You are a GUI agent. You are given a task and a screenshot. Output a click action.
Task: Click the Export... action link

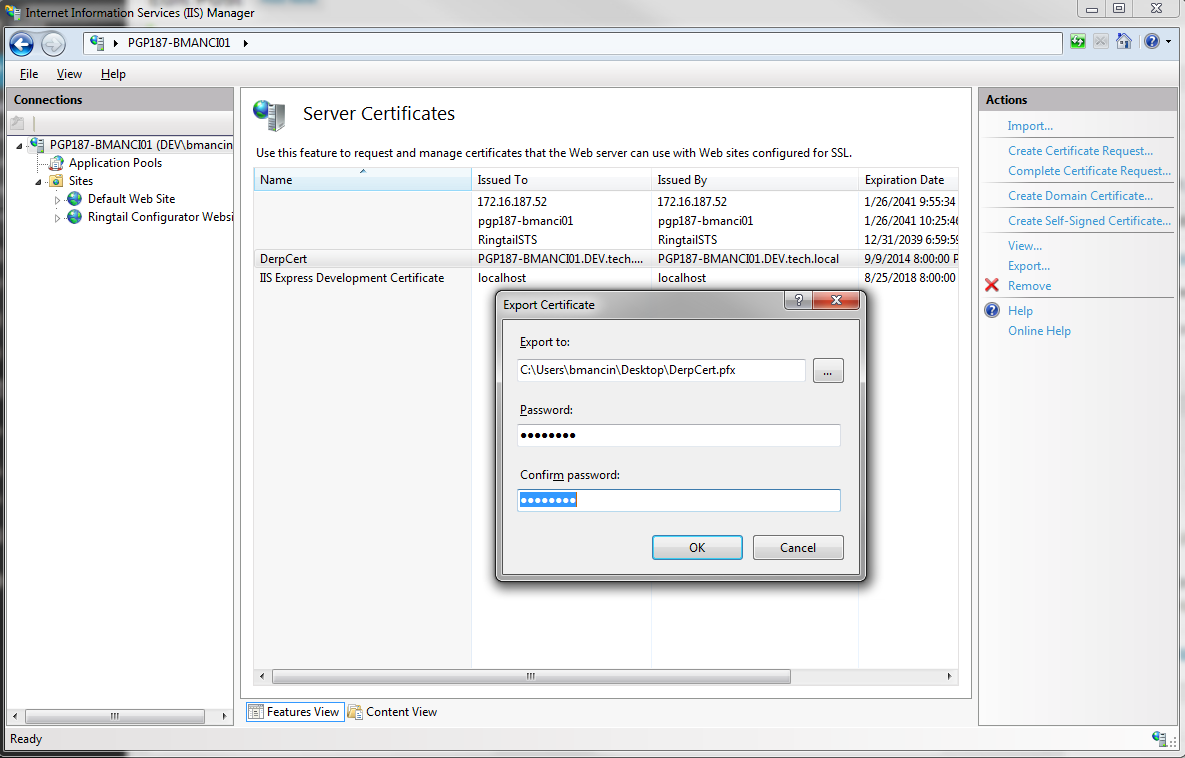click(x=1029, y=266)
